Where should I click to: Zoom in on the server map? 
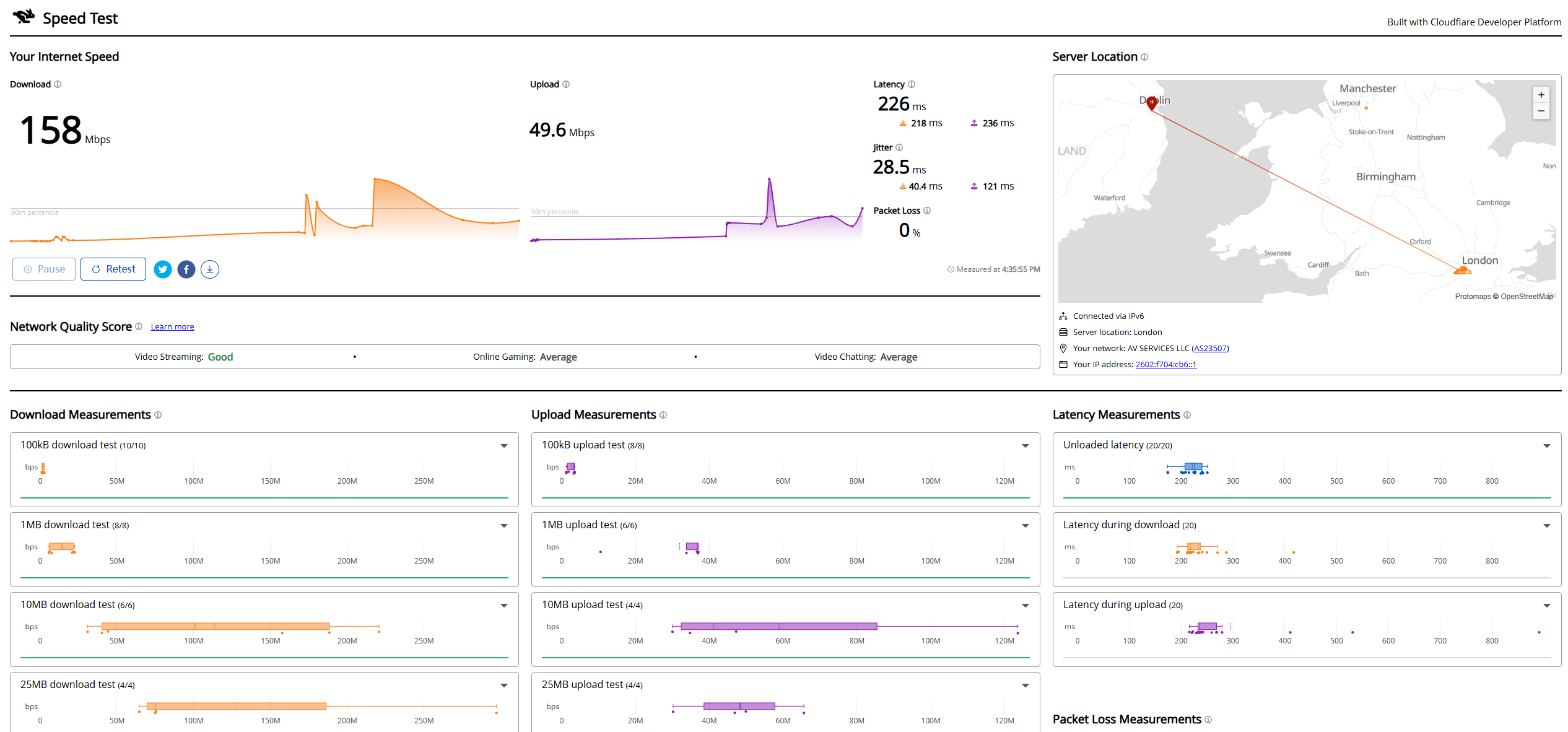[1541, 95]
